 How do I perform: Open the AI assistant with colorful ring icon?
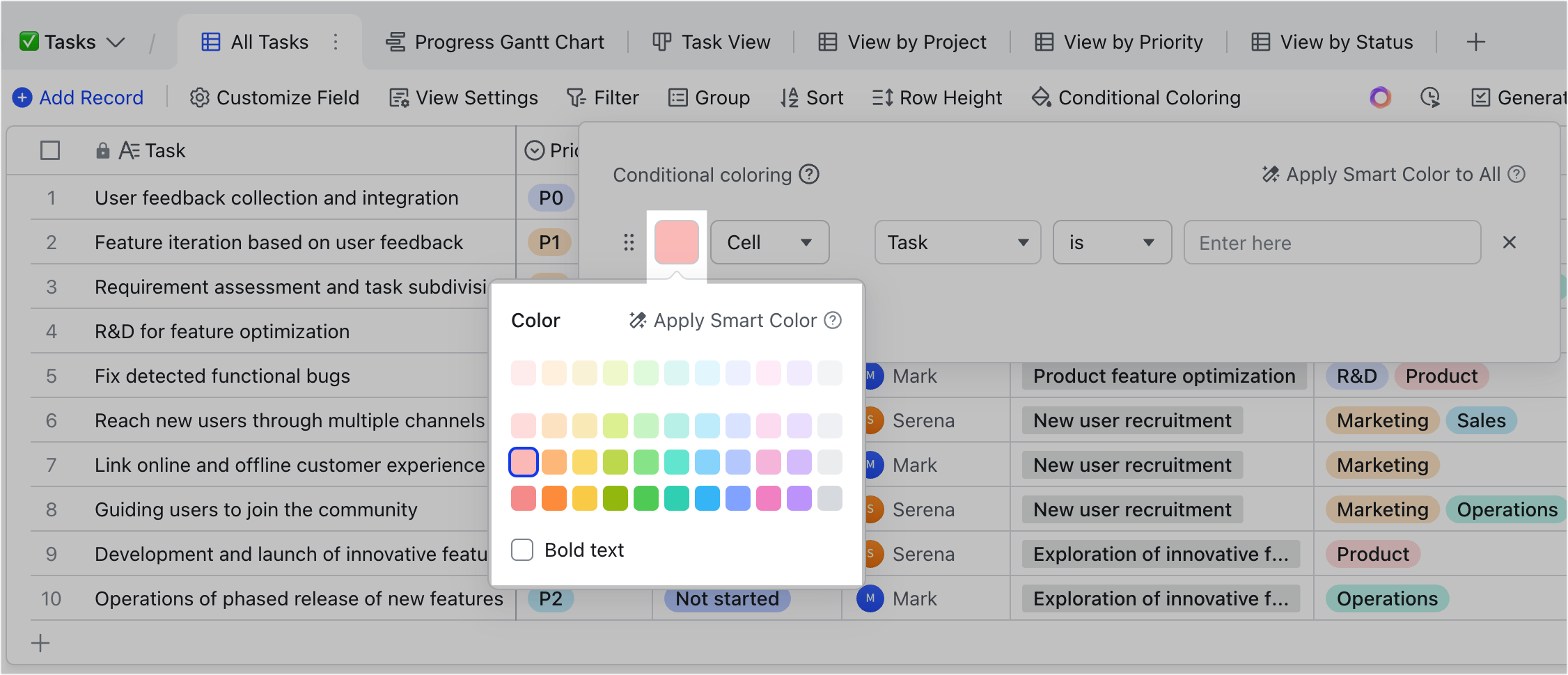1380,97
